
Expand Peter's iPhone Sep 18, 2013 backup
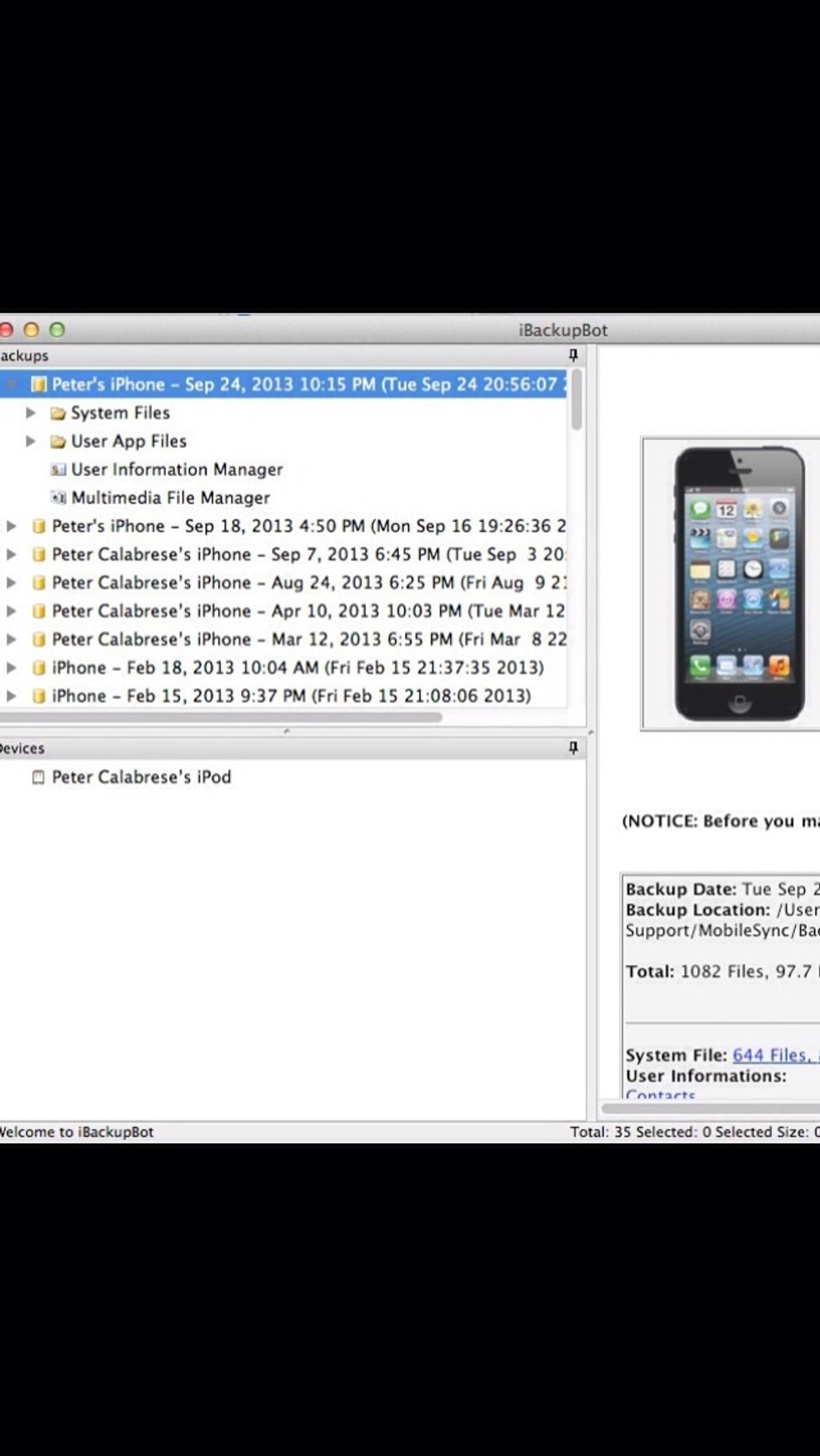click(x=12, y=526)
